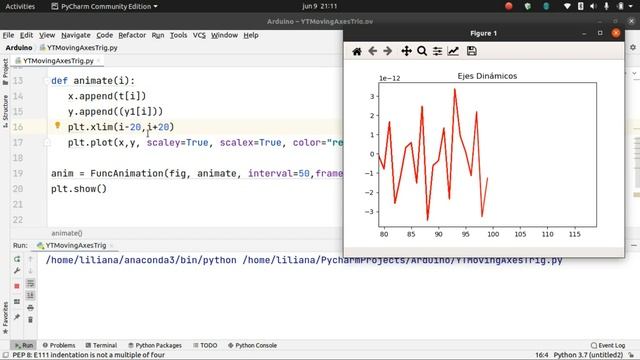Open the Help menu
This screenshot has width=640, height=360.
coord(251,35)
